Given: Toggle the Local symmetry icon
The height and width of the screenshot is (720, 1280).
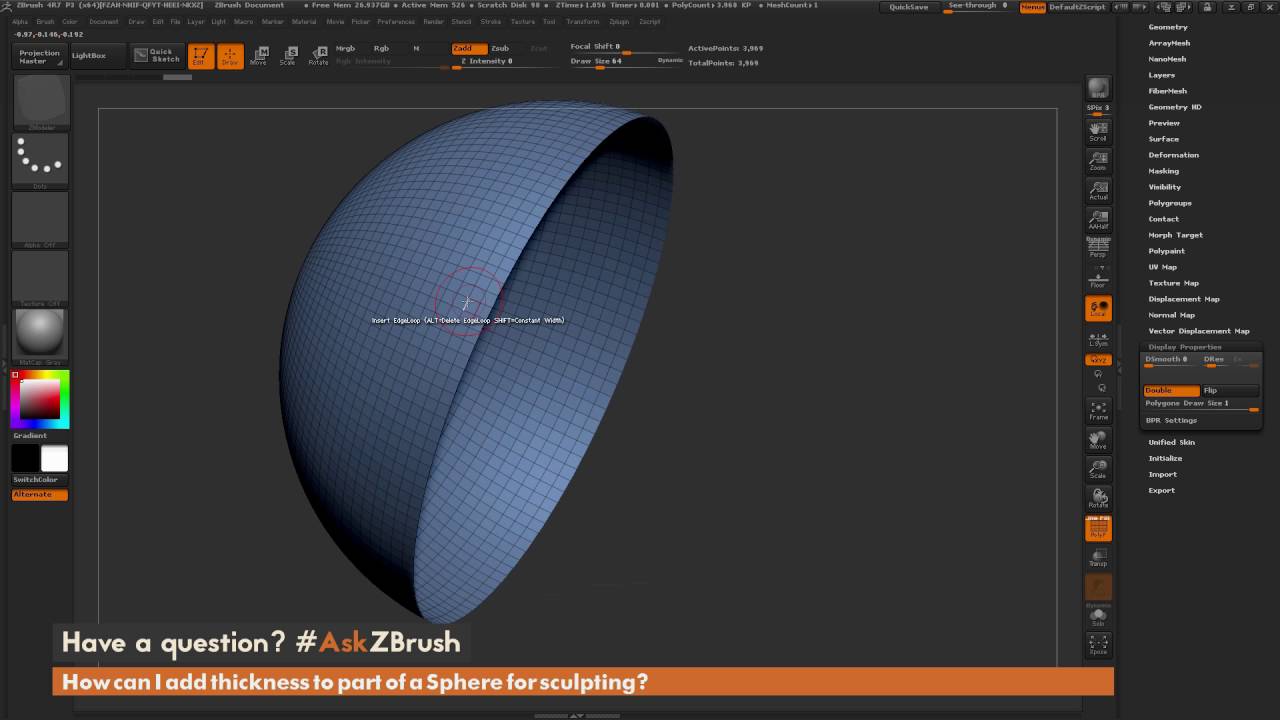Looking at the screenshot, I should (x=1098, y=308).
